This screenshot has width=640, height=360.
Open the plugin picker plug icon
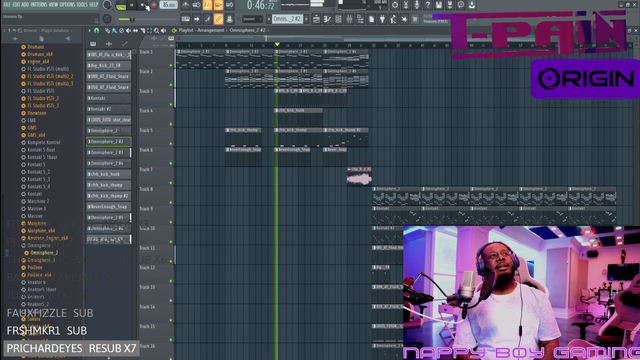(382, 19)
